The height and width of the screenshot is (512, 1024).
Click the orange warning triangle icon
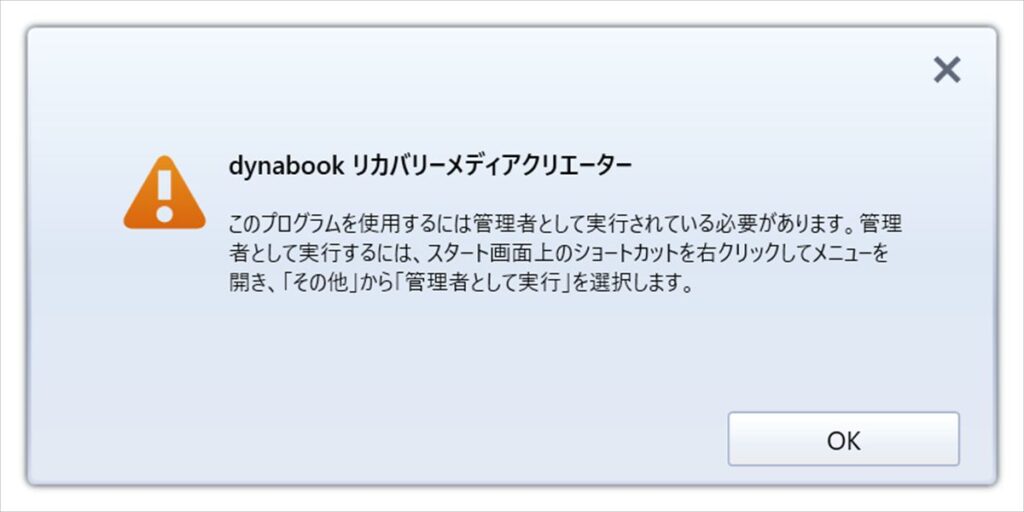tap(165, 193)
